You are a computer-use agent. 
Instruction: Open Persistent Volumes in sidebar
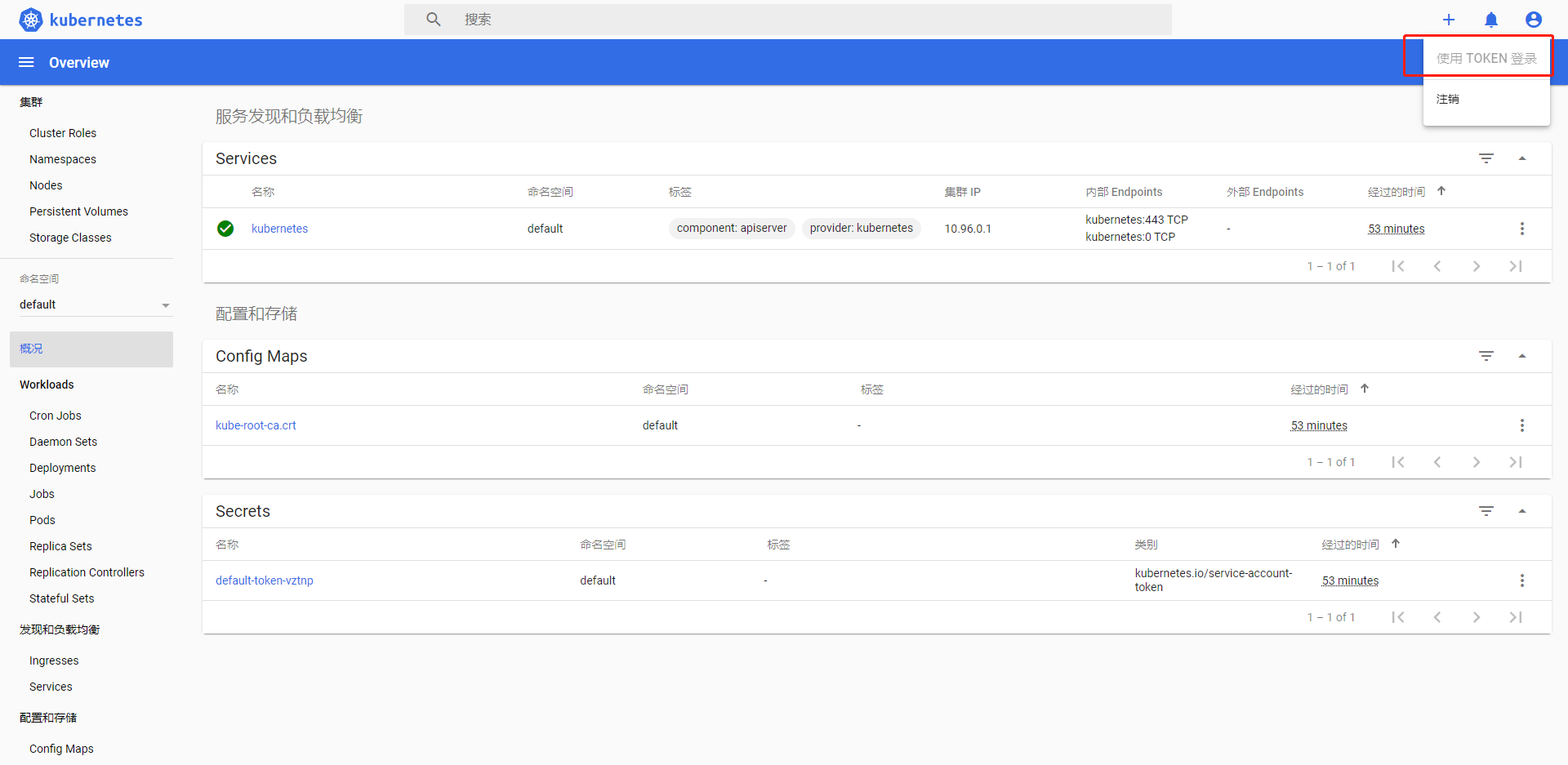[x=78, y=211]
